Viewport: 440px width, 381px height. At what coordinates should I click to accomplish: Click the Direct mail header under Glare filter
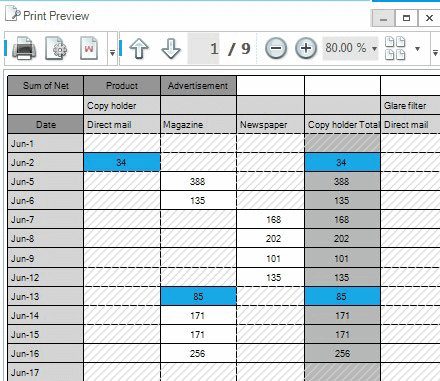(410, 125)
